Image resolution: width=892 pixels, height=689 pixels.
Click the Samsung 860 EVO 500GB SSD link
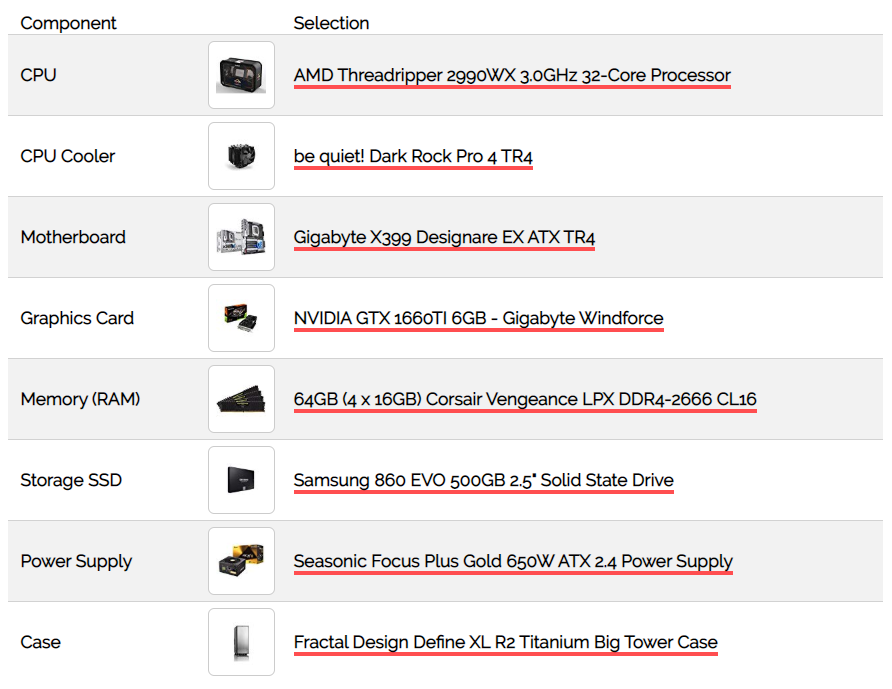point(484,480)
